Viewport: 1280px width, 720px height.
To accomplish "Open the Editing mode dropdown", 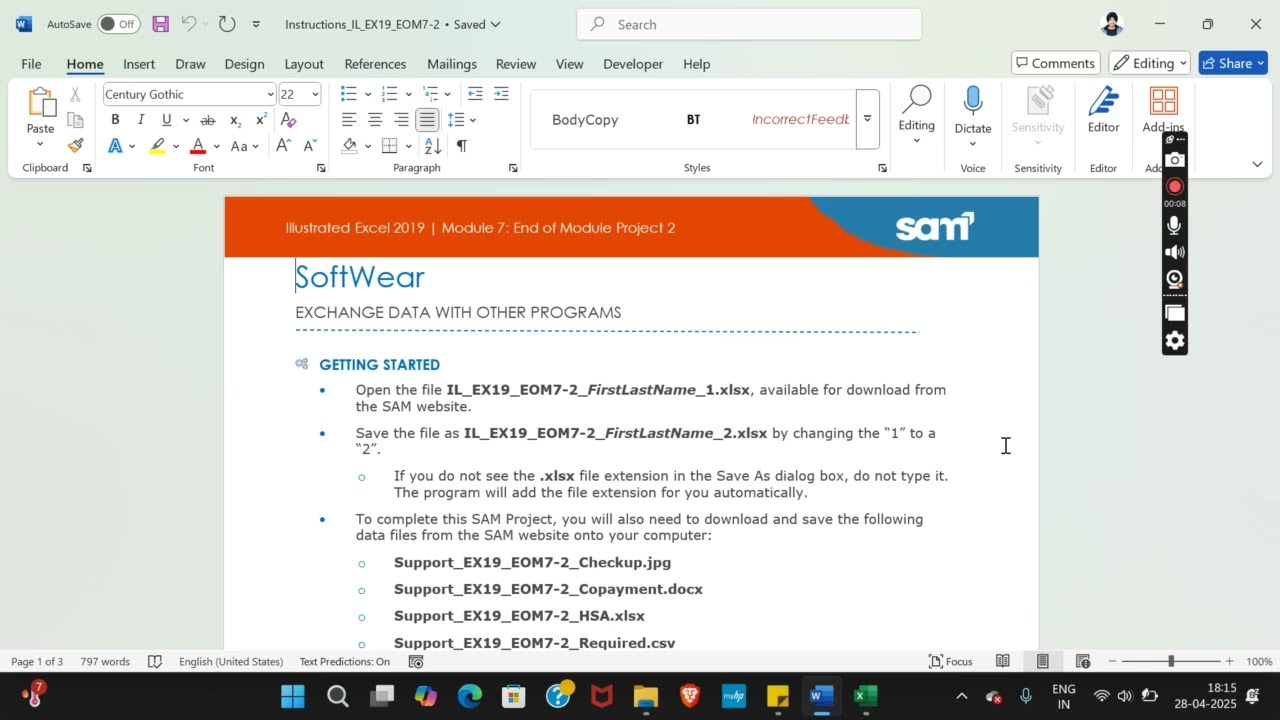I will (1150, 63).
